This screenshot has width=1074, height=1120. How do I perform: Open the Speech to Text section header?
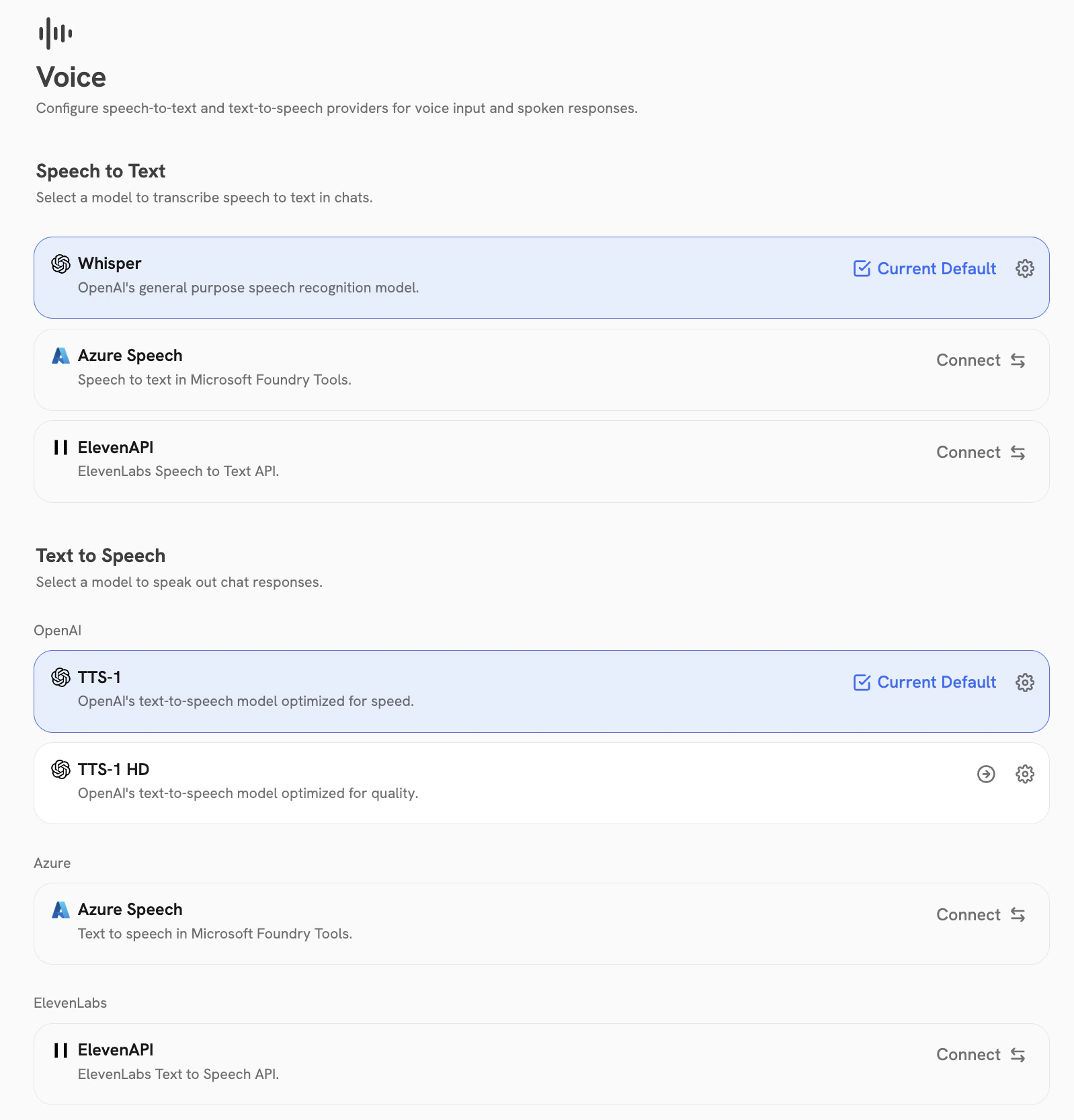[100, 171]
